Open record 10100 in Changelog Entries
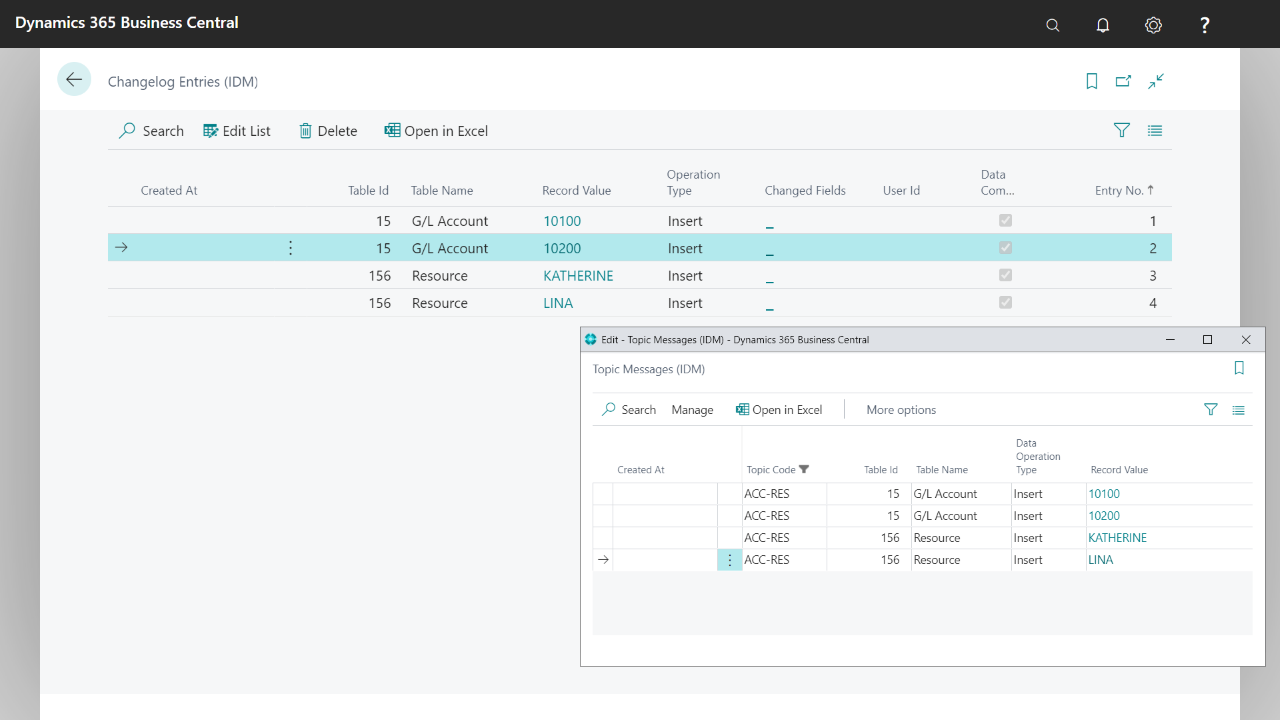Viewport: 1280px width, 720px height. coord(562,221)
